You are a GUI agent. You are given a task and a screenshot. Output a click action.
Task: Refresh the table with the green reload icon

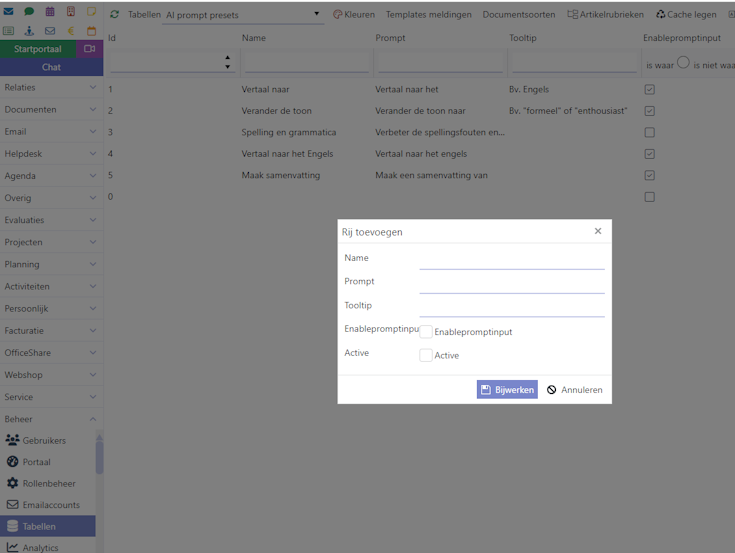click(x=114, y=15)
